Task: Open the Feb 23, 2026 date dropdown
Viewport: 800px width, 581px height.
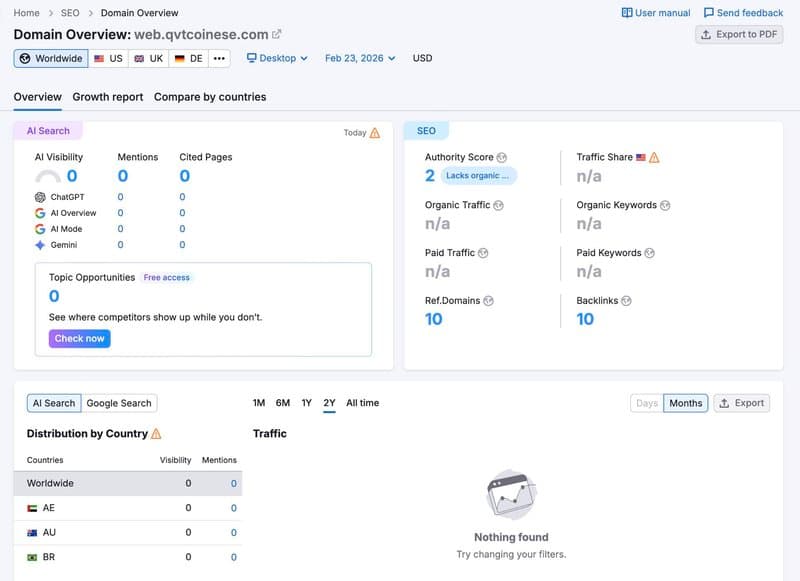Action: tap(360, 58)
